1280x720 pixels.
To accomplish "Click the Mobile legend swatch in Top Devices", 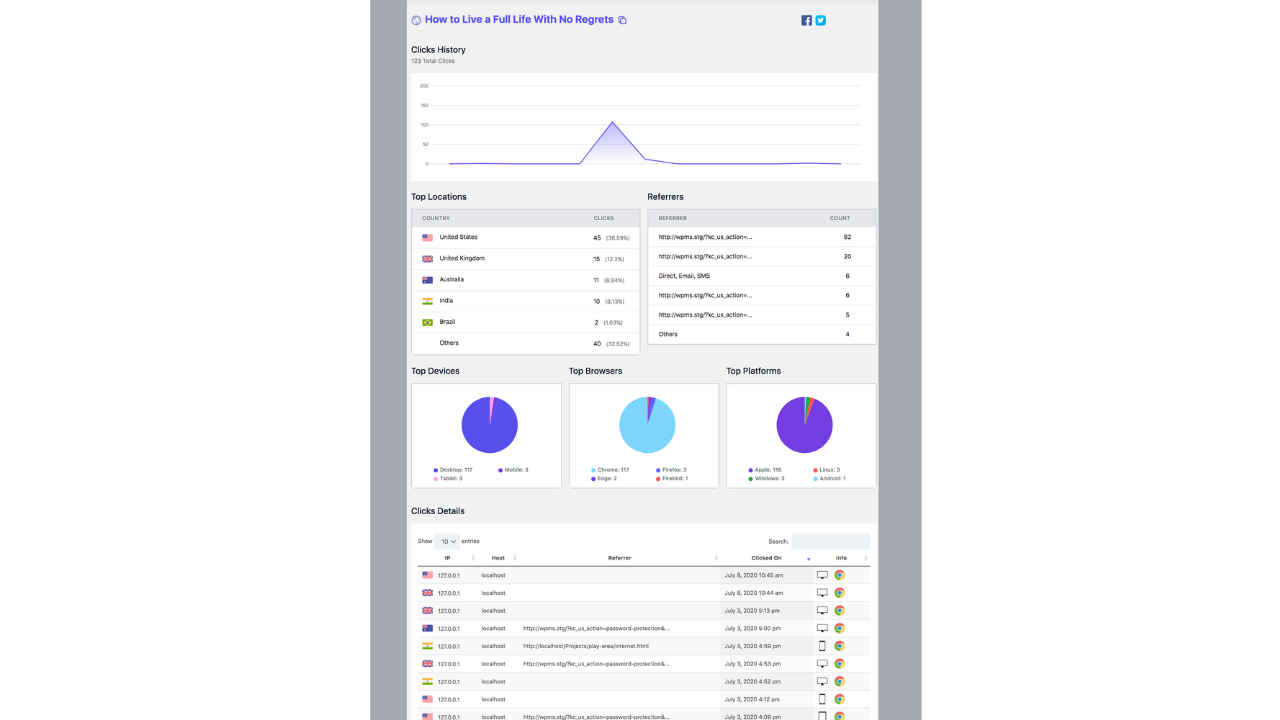I will coord(501,470).
